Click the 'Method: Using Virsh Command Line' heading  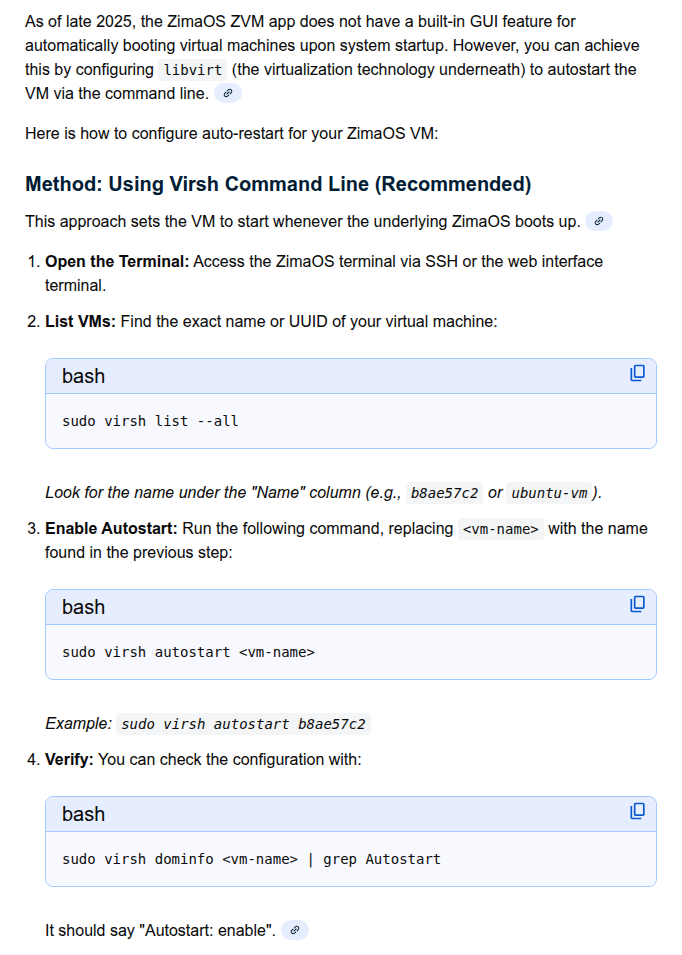(278, 184)
